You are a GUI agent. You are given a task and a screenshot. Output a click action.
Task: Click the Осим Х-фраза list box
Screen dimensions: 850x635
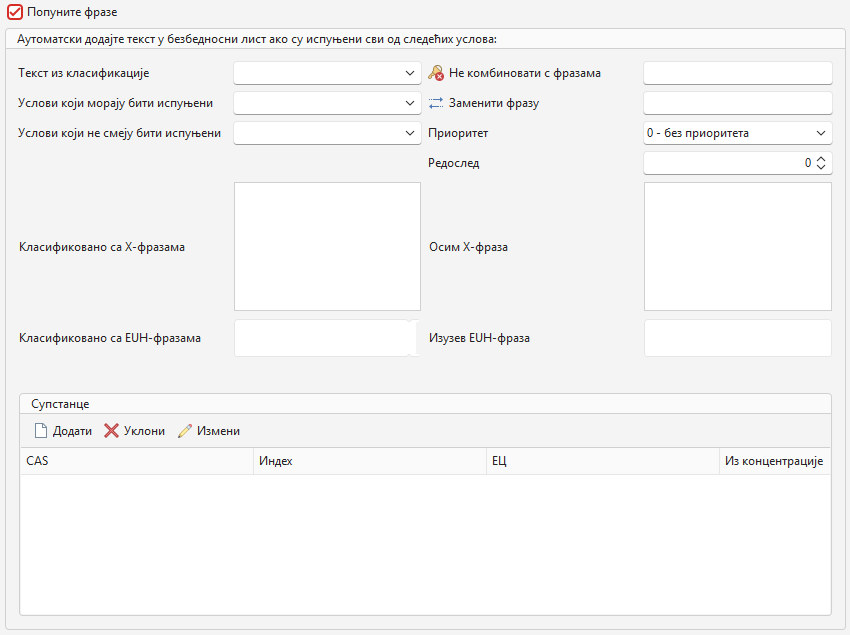click(737, 246)
